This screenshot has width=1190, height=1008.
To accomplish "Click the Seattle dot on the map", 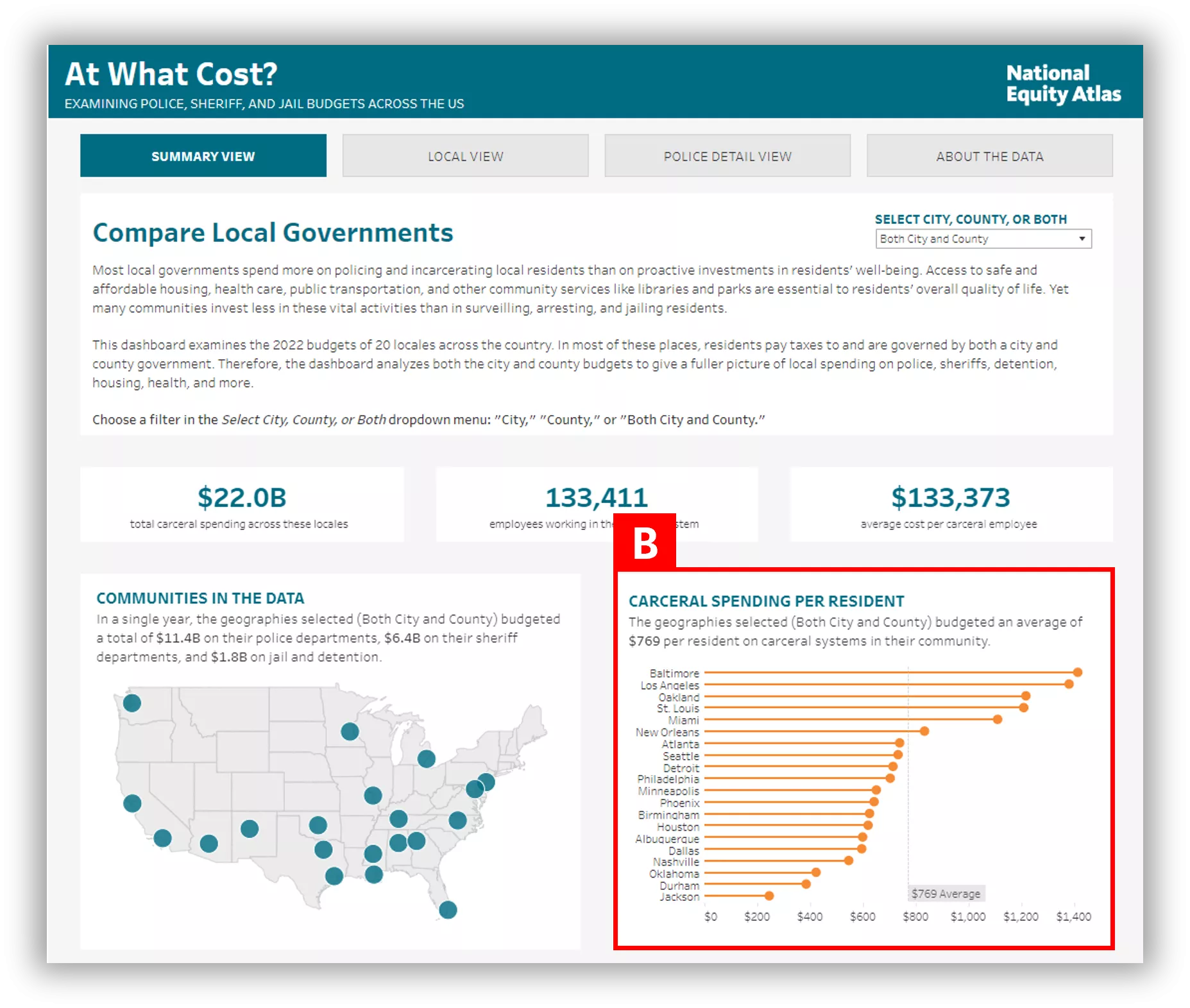I will pos(132,703).
